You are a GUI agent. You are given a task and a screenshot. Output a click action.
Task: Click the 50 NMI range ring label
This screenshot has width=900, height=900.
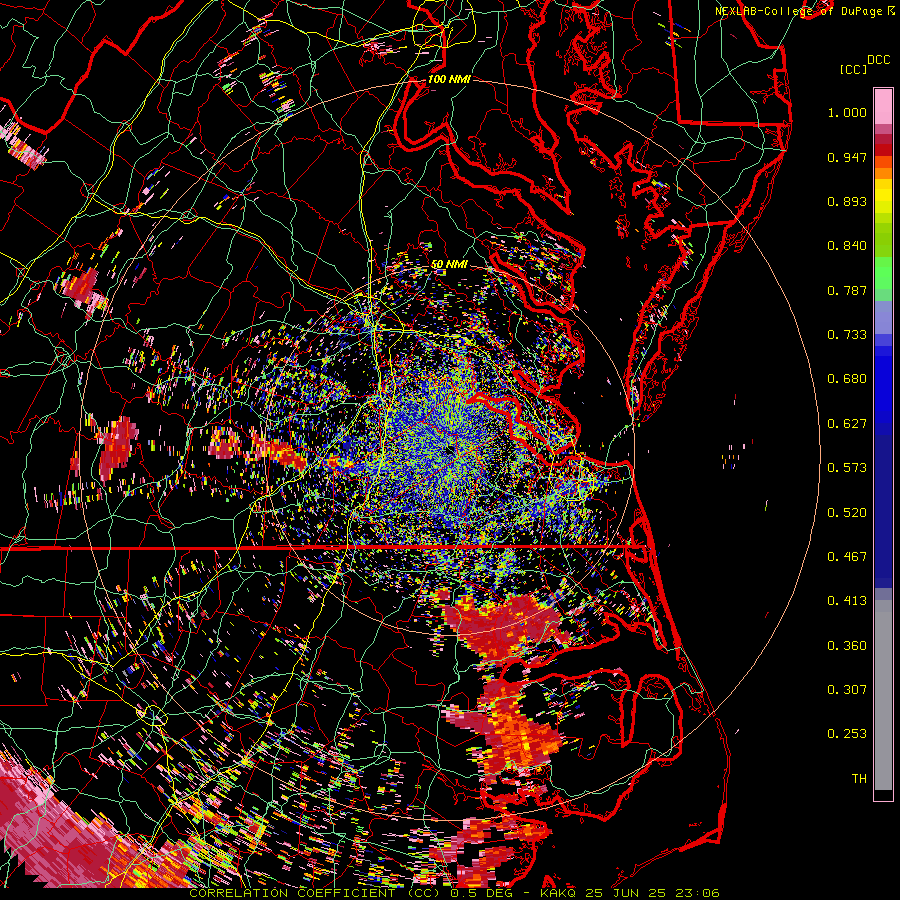click(x=449, y=264)
